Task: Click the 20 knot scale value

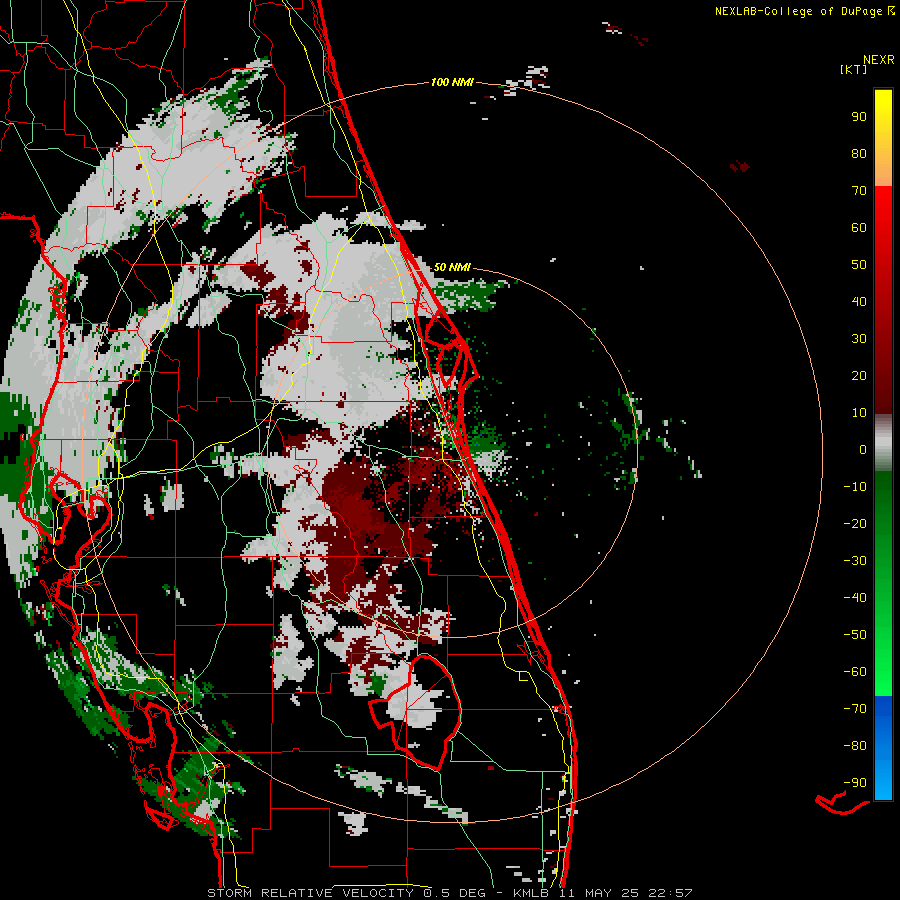Action: 859,376
